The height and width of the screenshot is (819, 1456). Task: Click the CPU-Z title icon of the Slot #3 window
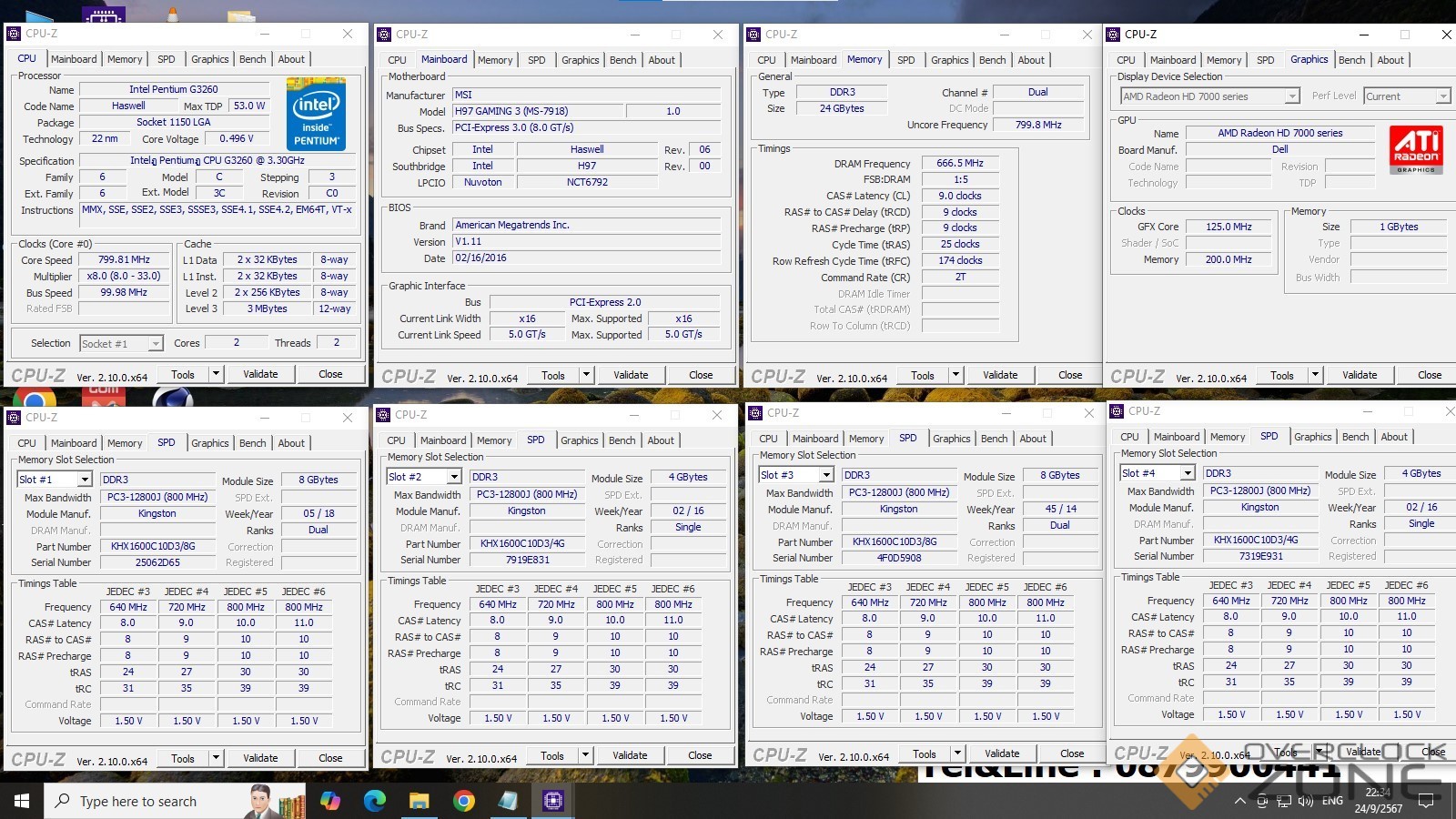[x=754, y=413]
